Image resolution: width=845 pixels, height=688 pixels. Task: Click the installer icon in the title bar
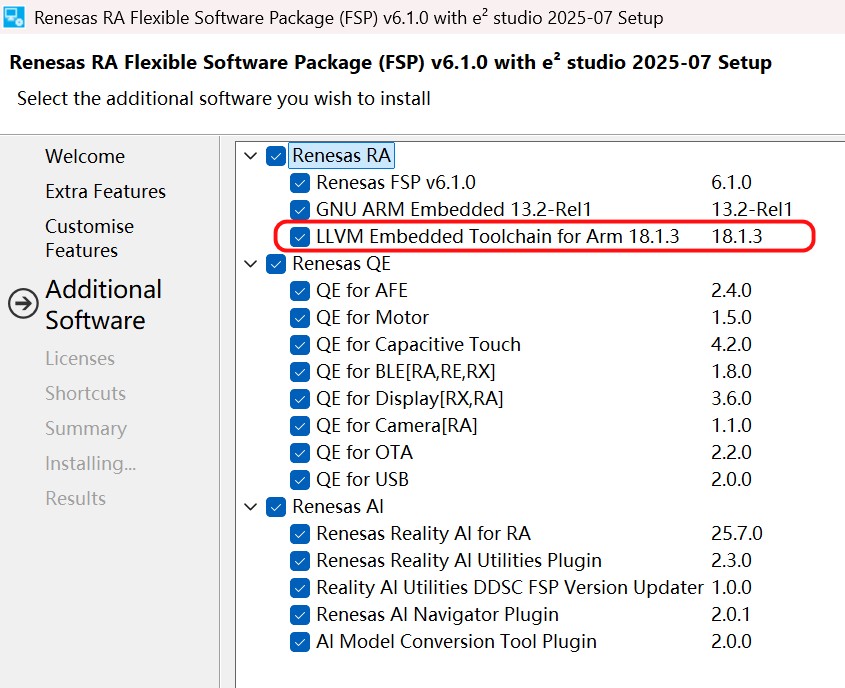point(14,17)
